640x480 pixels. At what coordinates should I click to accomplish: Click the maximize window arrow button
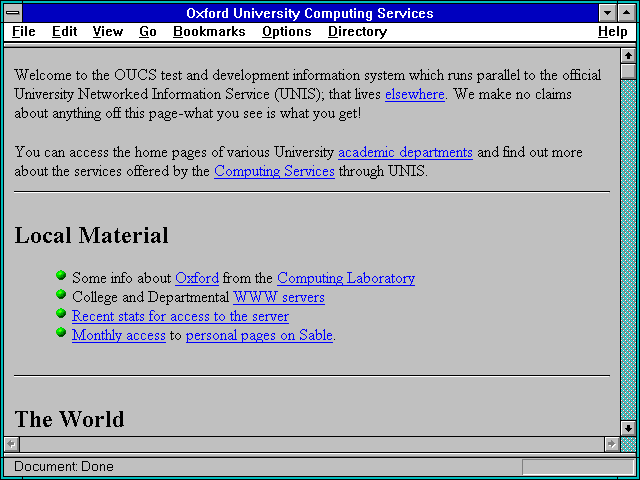point(627,13)
